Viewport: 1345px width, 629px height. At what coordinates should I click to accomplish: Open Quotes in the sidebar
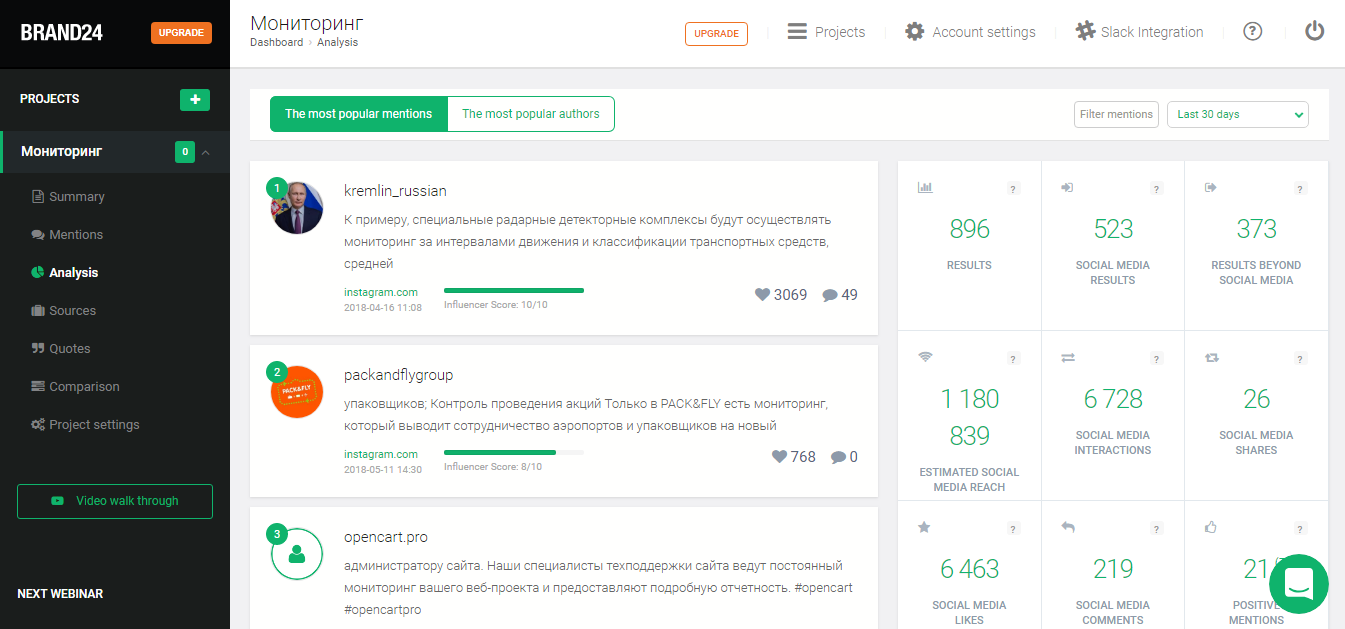click(70, 349)
